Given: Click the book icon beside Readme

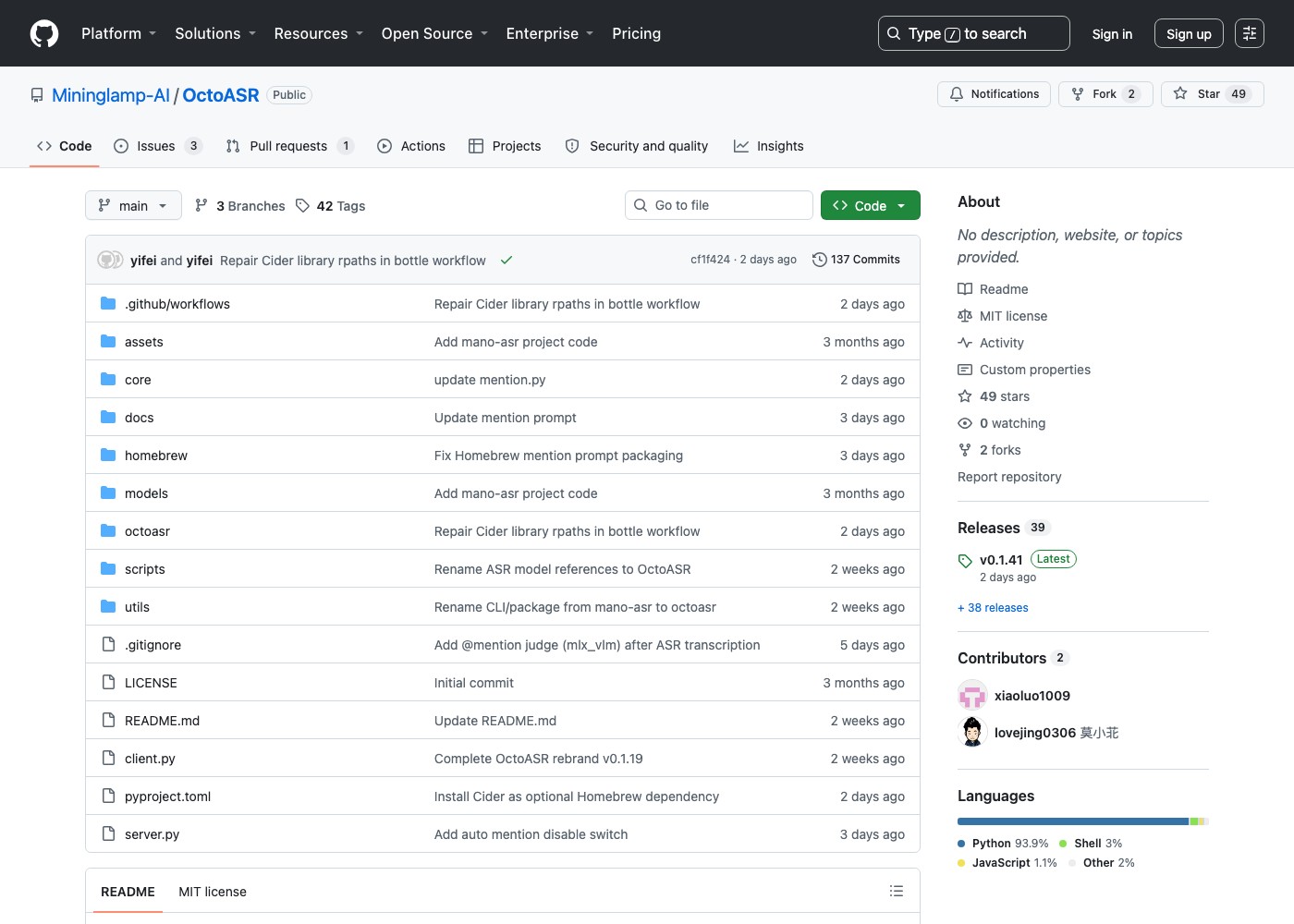Looking at the screenshot, I should pos(965,289).
